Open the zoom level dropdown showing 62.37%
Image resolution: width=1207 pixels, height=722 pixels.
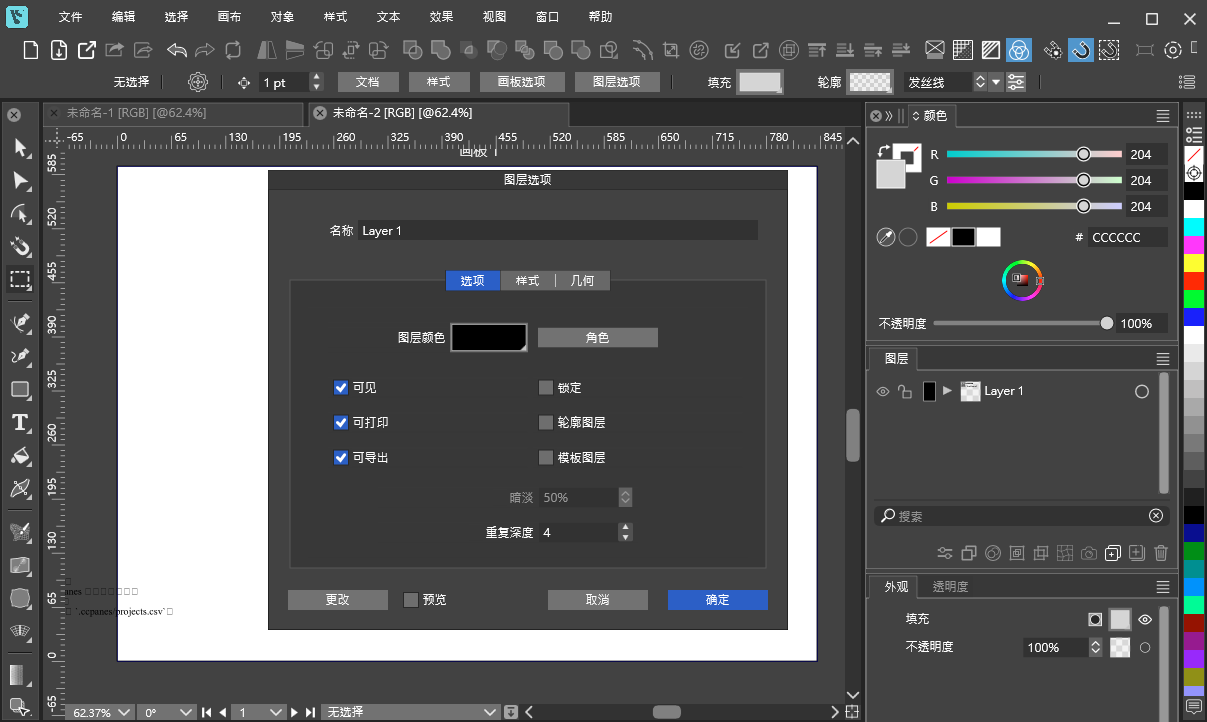click(99, 712)
